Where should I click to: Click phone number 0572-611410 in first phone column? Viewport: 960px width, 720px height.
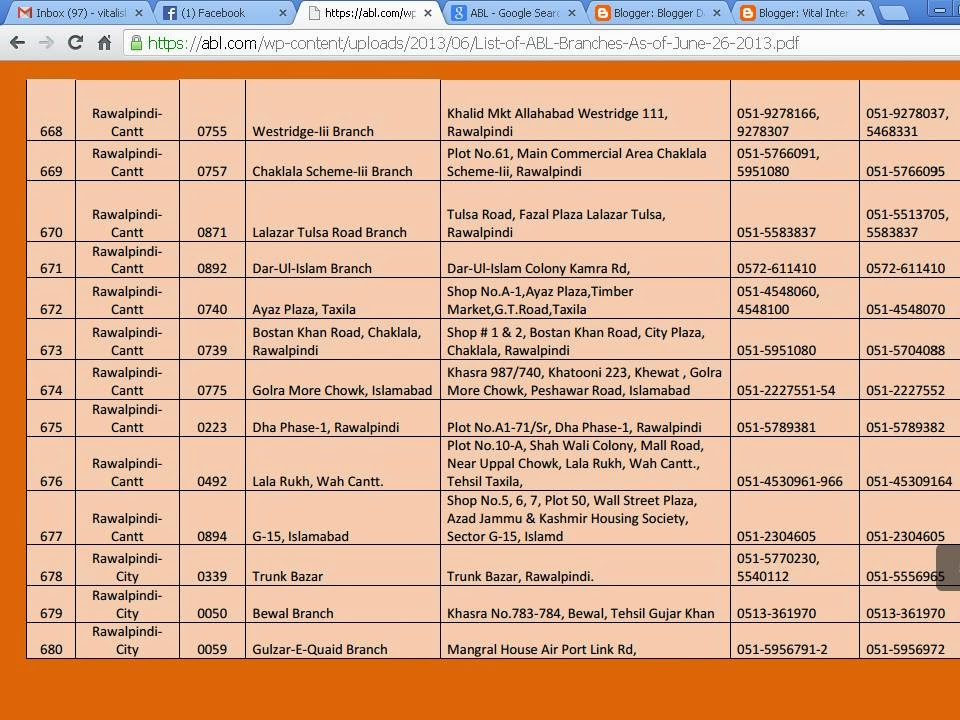[x=776, y=268]
